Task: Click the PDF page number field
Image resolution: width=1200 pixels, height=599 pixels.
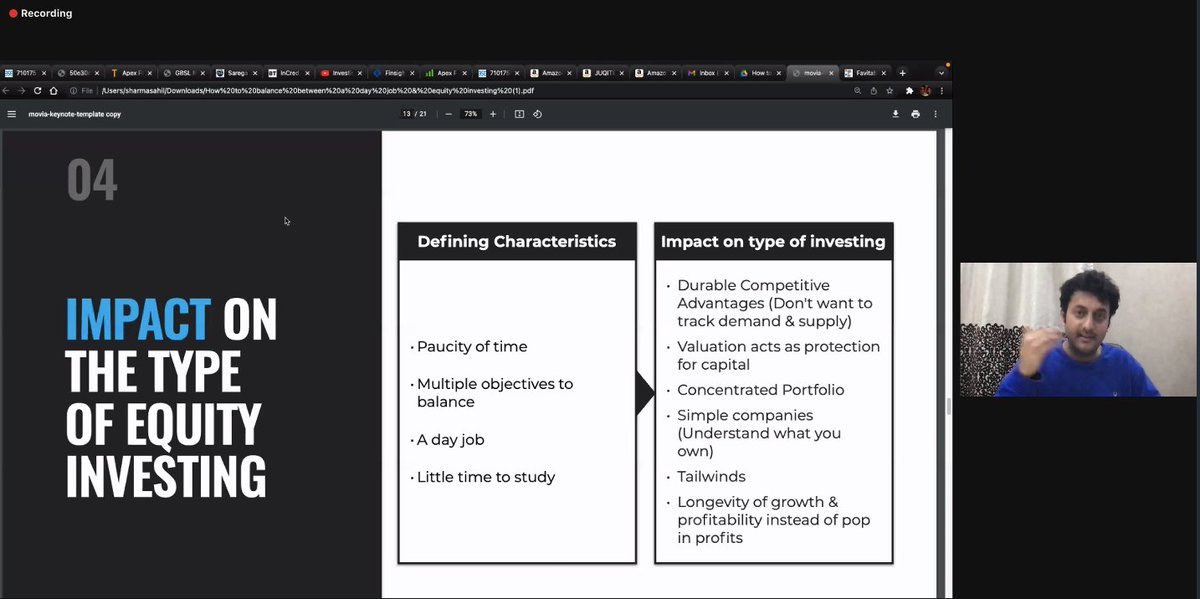Action: click(407, 114)
